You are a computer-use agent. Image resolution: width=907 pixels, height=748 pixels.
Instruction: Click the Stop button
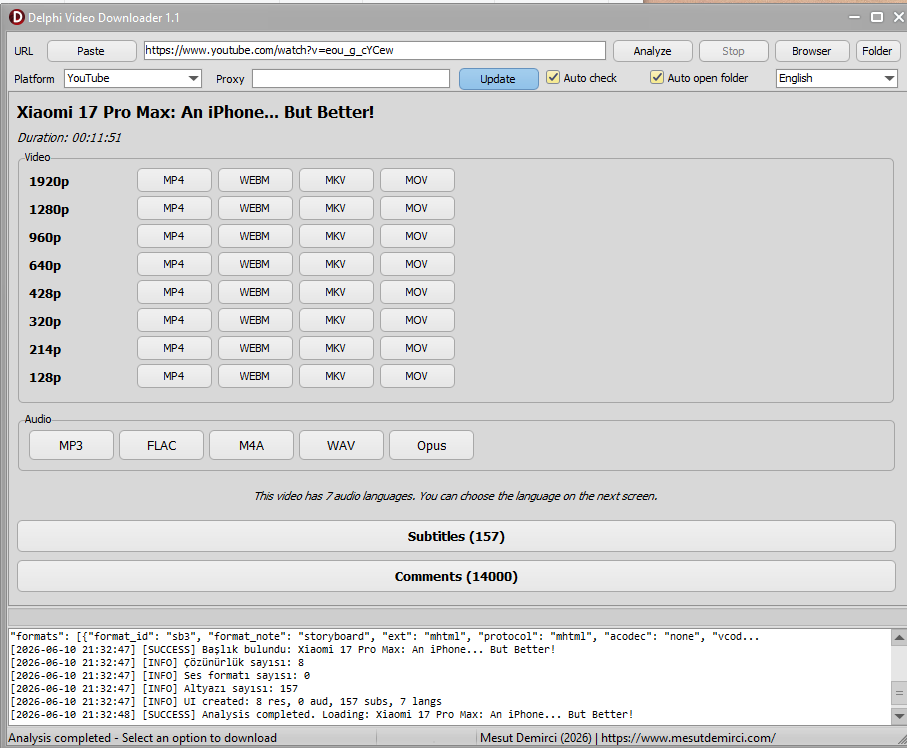733,51
